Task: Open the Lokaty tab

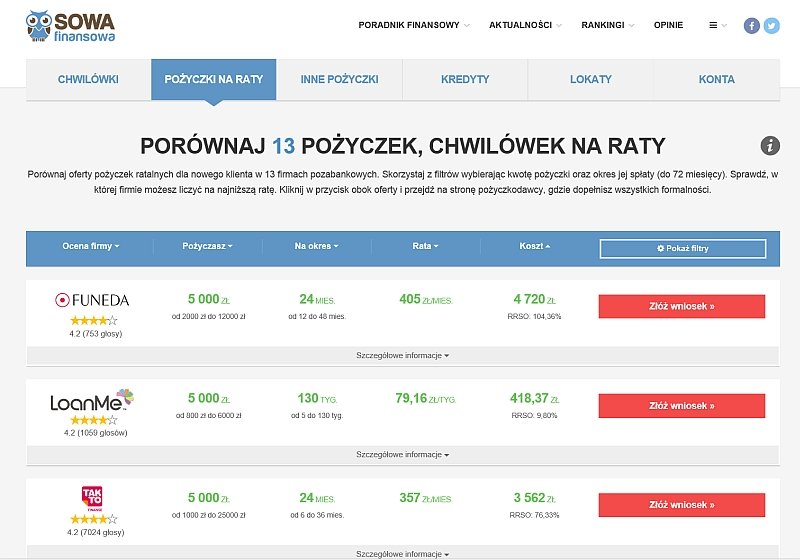Action: (590, 80)
